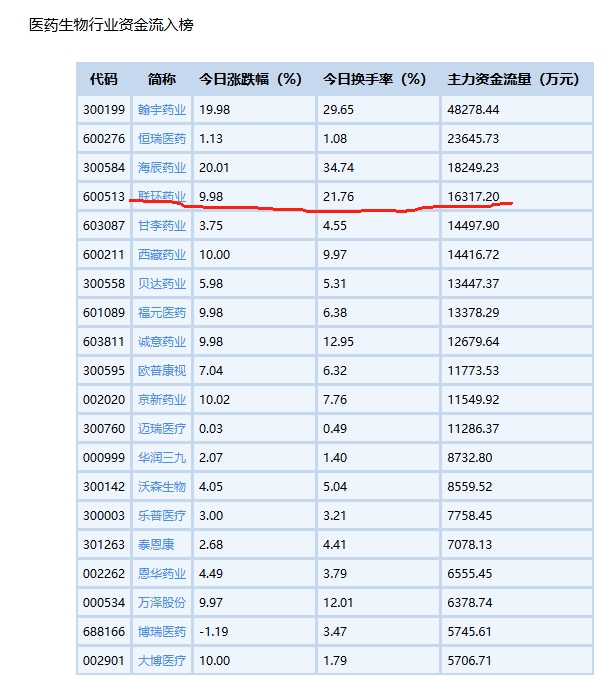Viewport: 606px width, 684px height.
Task: Select stock code 002262
Action: click(104, 574)
